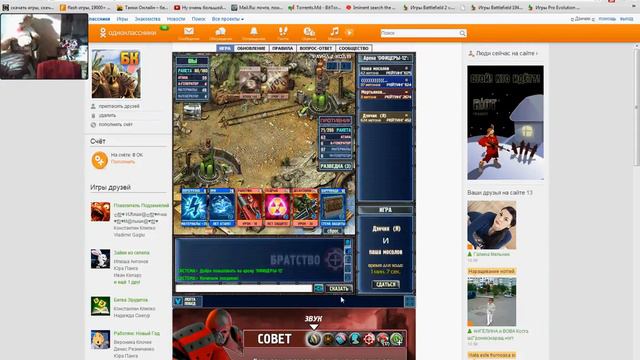Open the Music note icon

(335, 31)
